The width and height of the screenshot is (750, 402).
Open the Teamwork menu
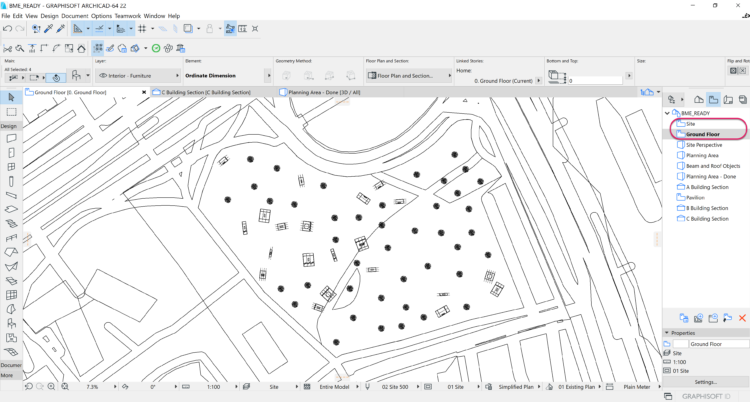point(127,16)
